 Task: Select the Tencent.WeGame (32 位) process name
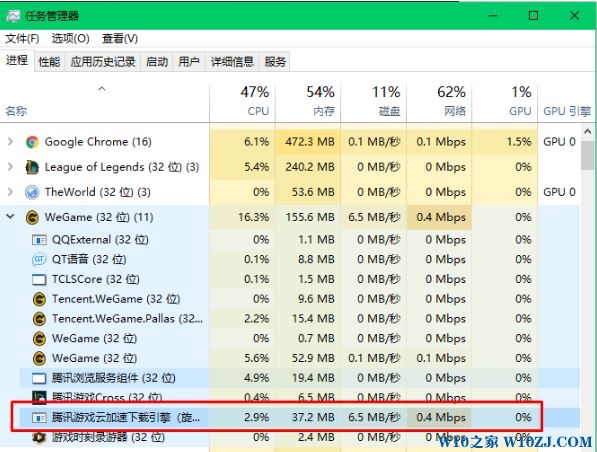click(x=116, y=299)
